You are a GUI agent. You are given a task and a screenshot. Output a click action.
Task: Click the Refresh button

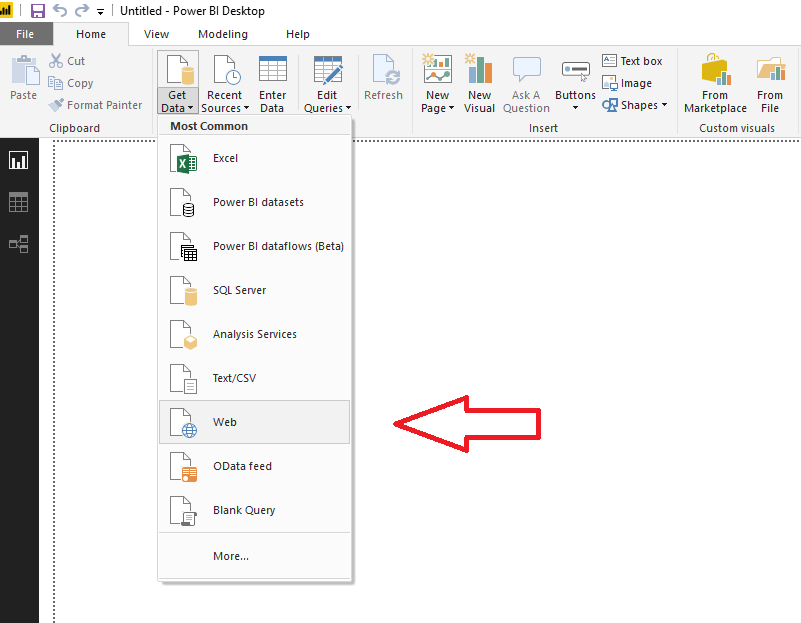(384, 78)
